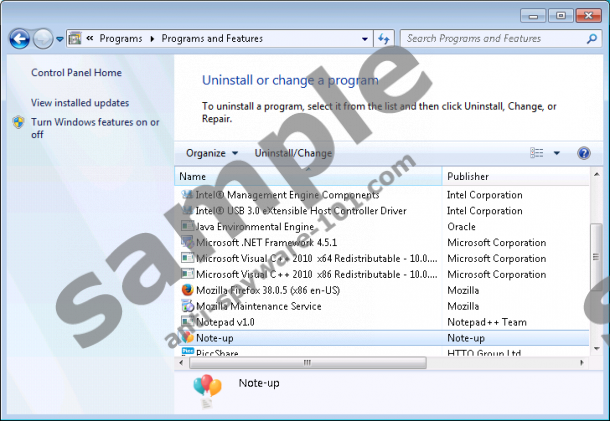Click the change view icon in toolbar
610x421 pixels.
(537, 153)
